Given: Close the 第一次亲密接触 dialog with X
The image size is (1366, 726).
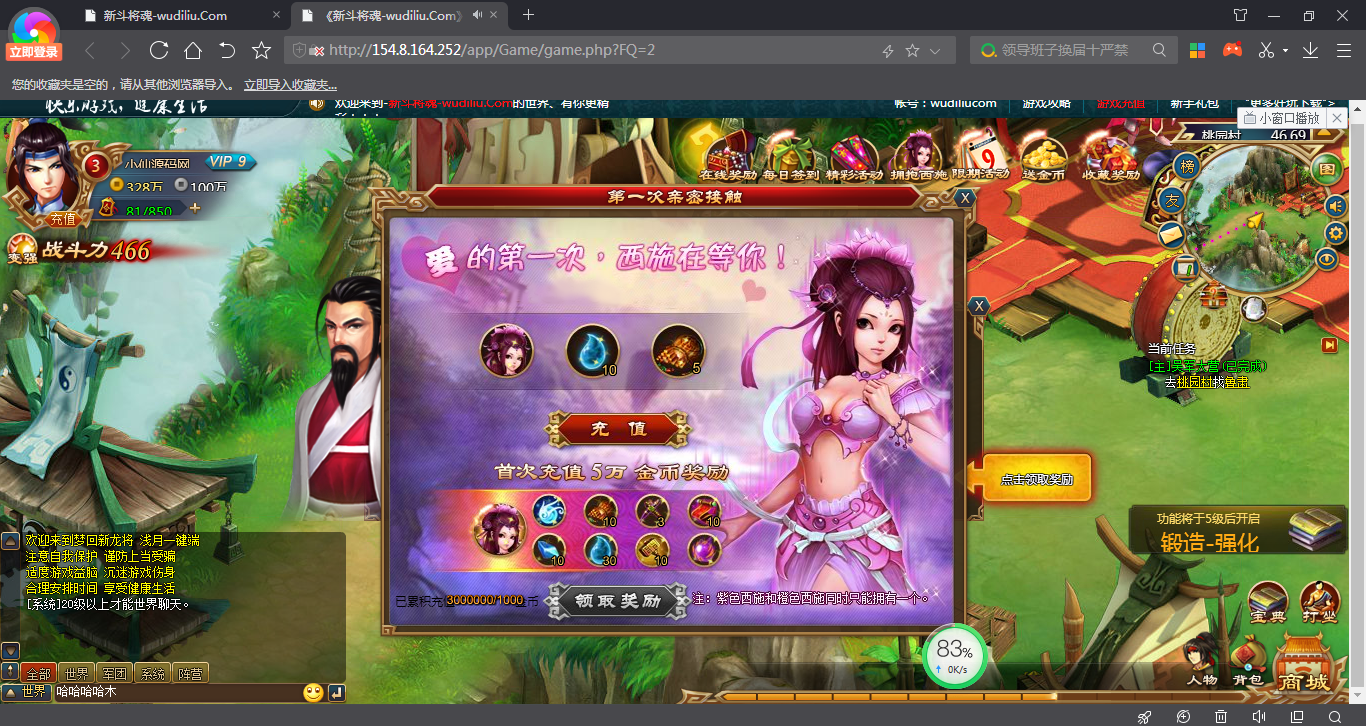Looking at the screenshot, I should (965, 198).
